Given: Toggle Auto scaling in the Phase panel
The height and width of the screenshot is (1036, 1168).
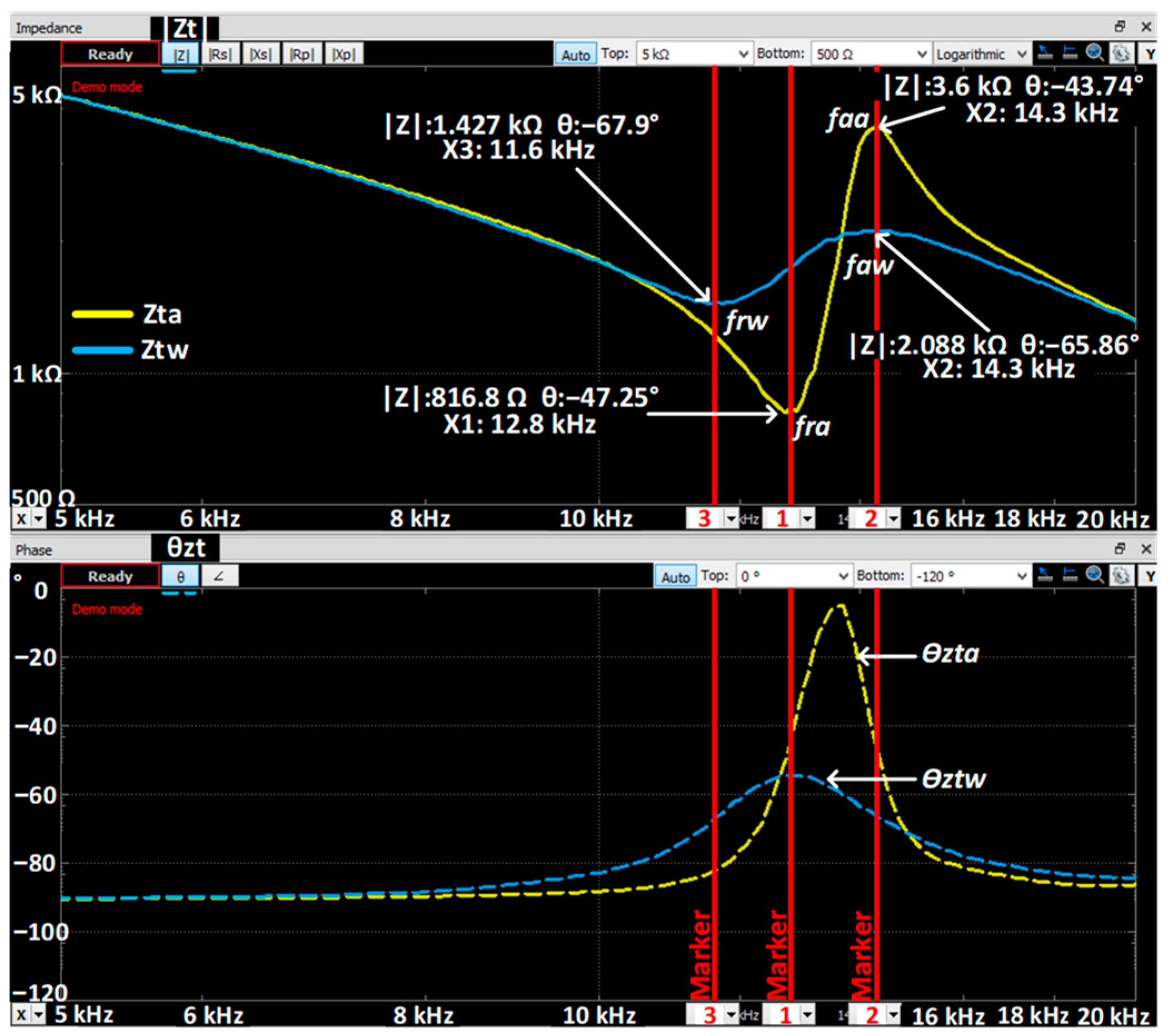Looking at the screenshot, I should pyautogui.click(x=675, y=576).
